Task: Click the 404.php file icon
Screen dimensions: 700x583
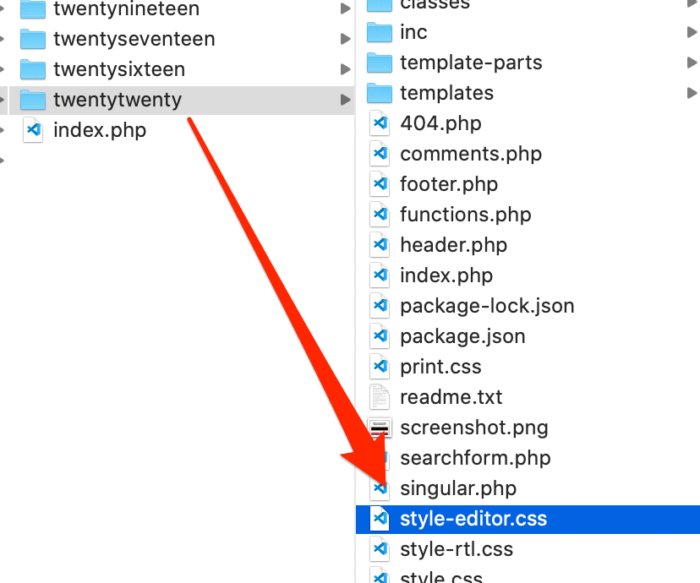Action: tap(380, 124)
